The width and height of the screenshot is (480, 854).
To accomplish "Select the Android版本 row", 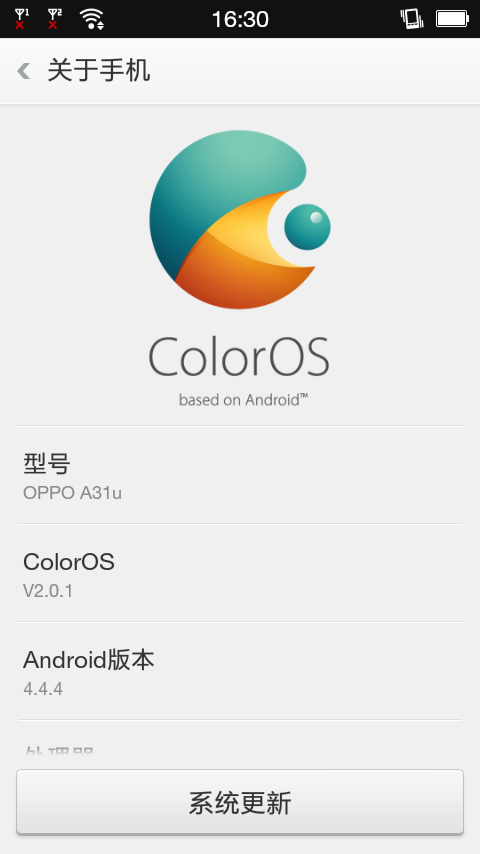I will [240, 671].
